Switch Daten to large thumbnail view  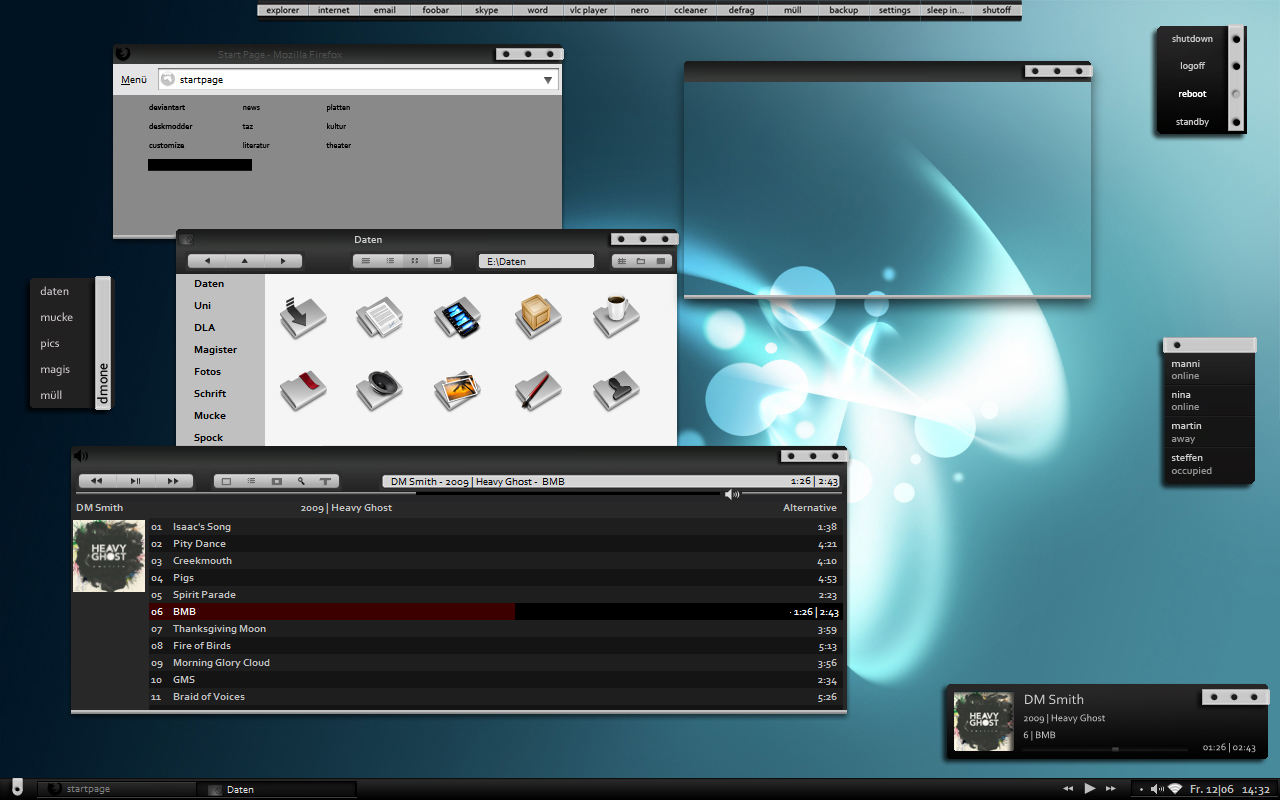click(x=438, y=261)
